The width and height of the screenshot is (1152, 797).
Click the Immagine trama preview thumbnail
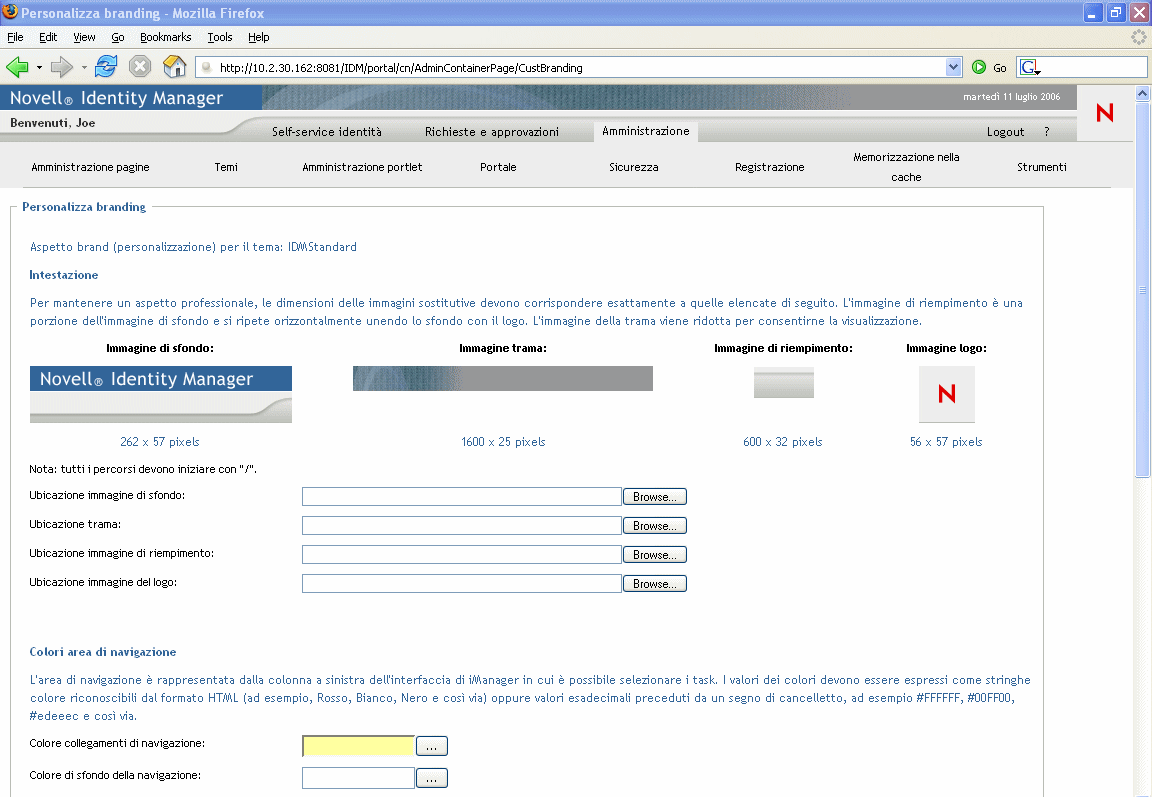click(x=503, y=378)
